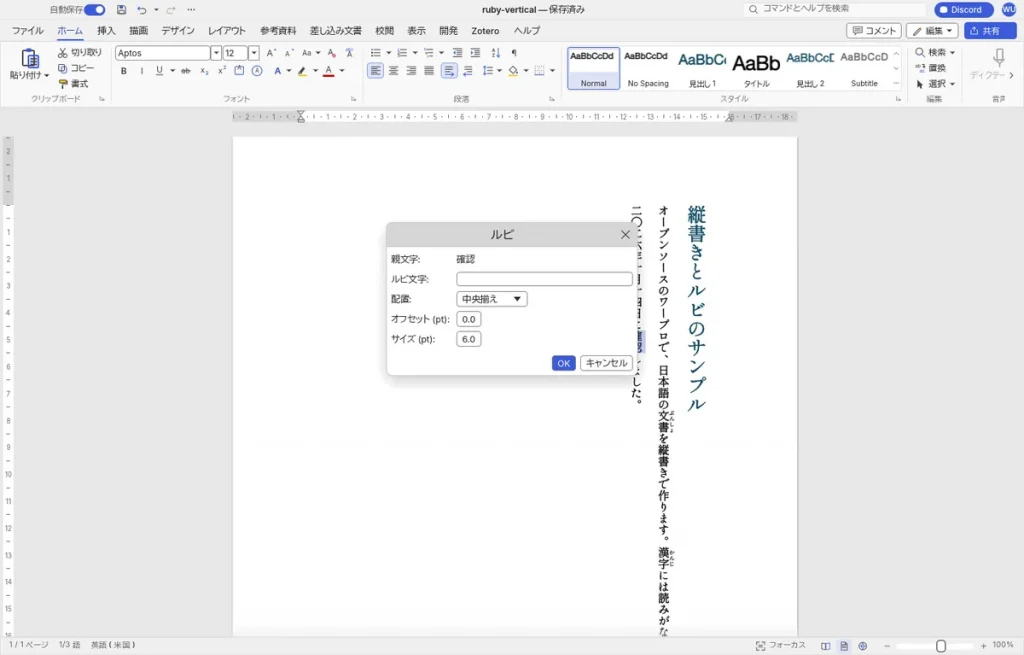Click the Paste clipboard icon
The image size is (1024, 655).
pos(29,59)
